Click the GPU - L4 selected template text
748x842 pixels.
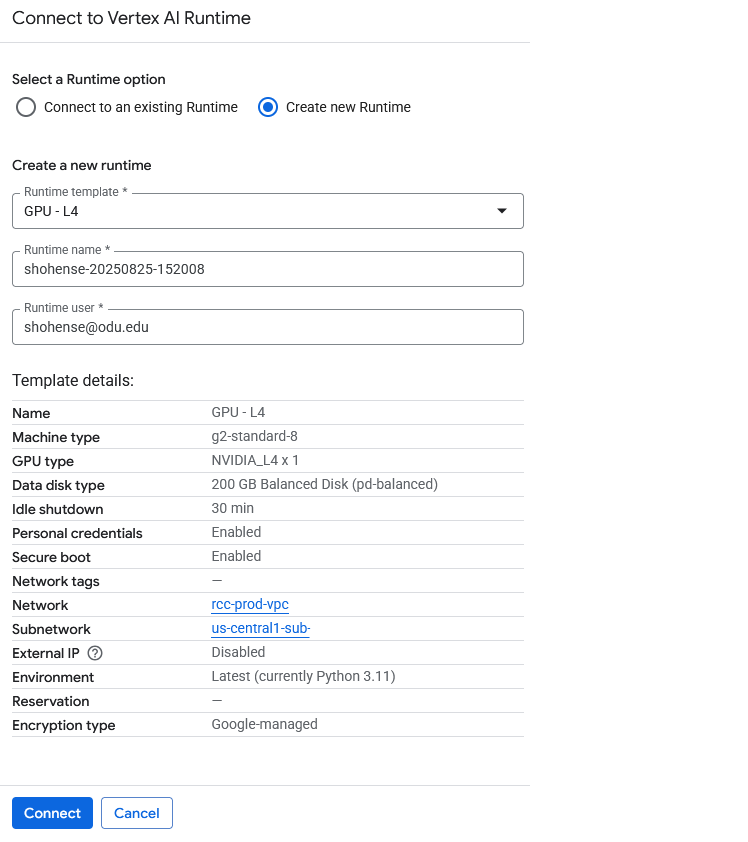pos(52,211)
